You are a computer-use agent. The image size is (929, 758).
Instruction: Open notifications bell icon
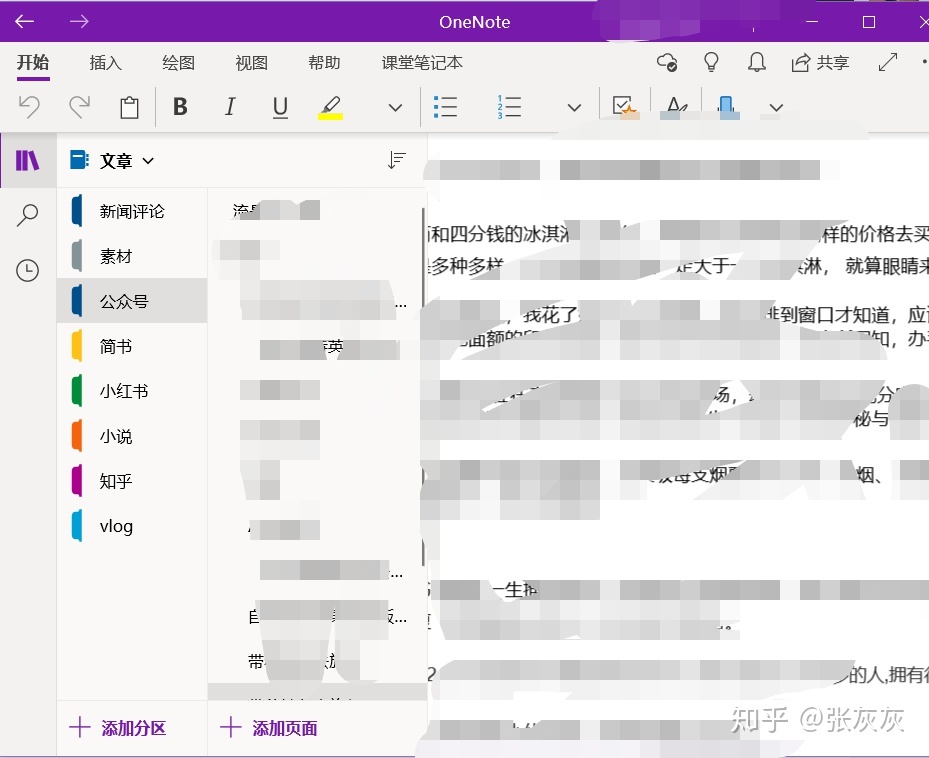[755, 63]
